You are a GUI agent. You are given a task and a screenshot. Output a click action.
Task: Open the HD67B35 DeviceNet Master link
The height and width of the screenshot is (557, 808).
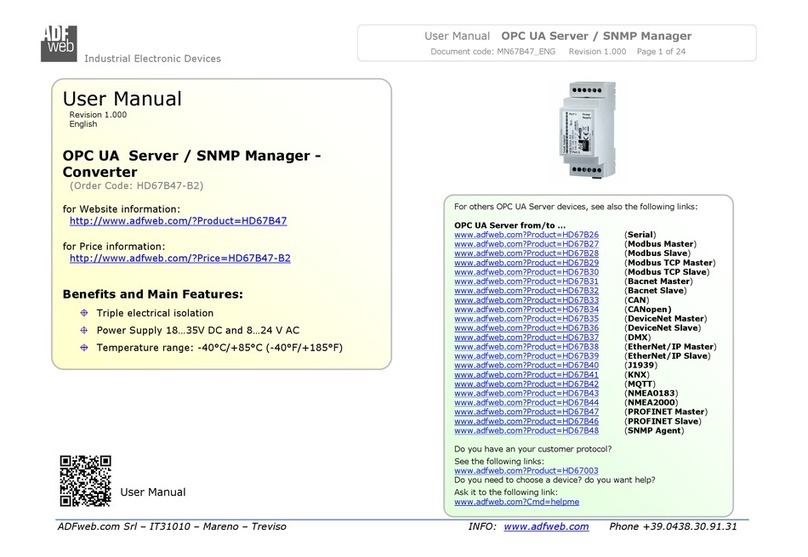[x=526, y=318]
